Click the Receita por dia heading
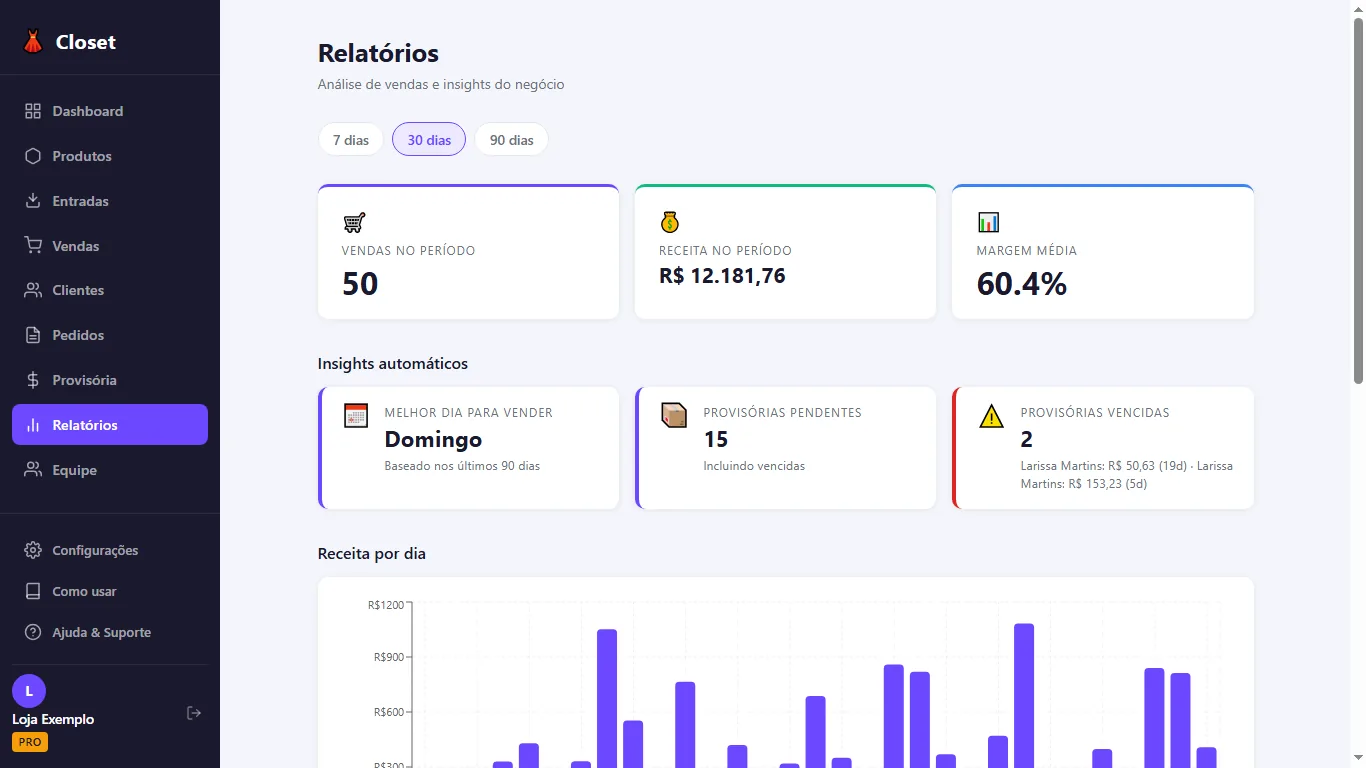 click(372, 553)
